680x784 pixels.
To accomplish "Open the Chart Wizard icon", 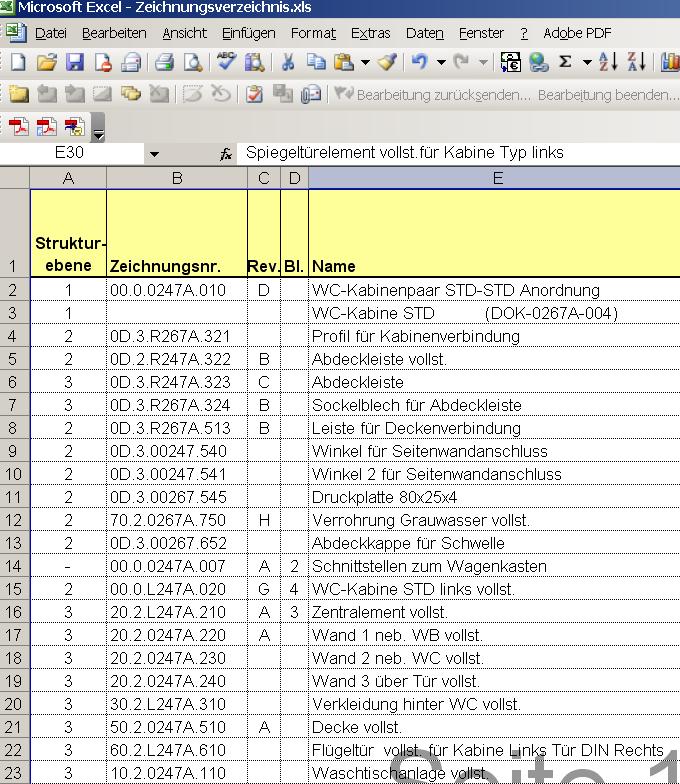I will pos(670,62).
